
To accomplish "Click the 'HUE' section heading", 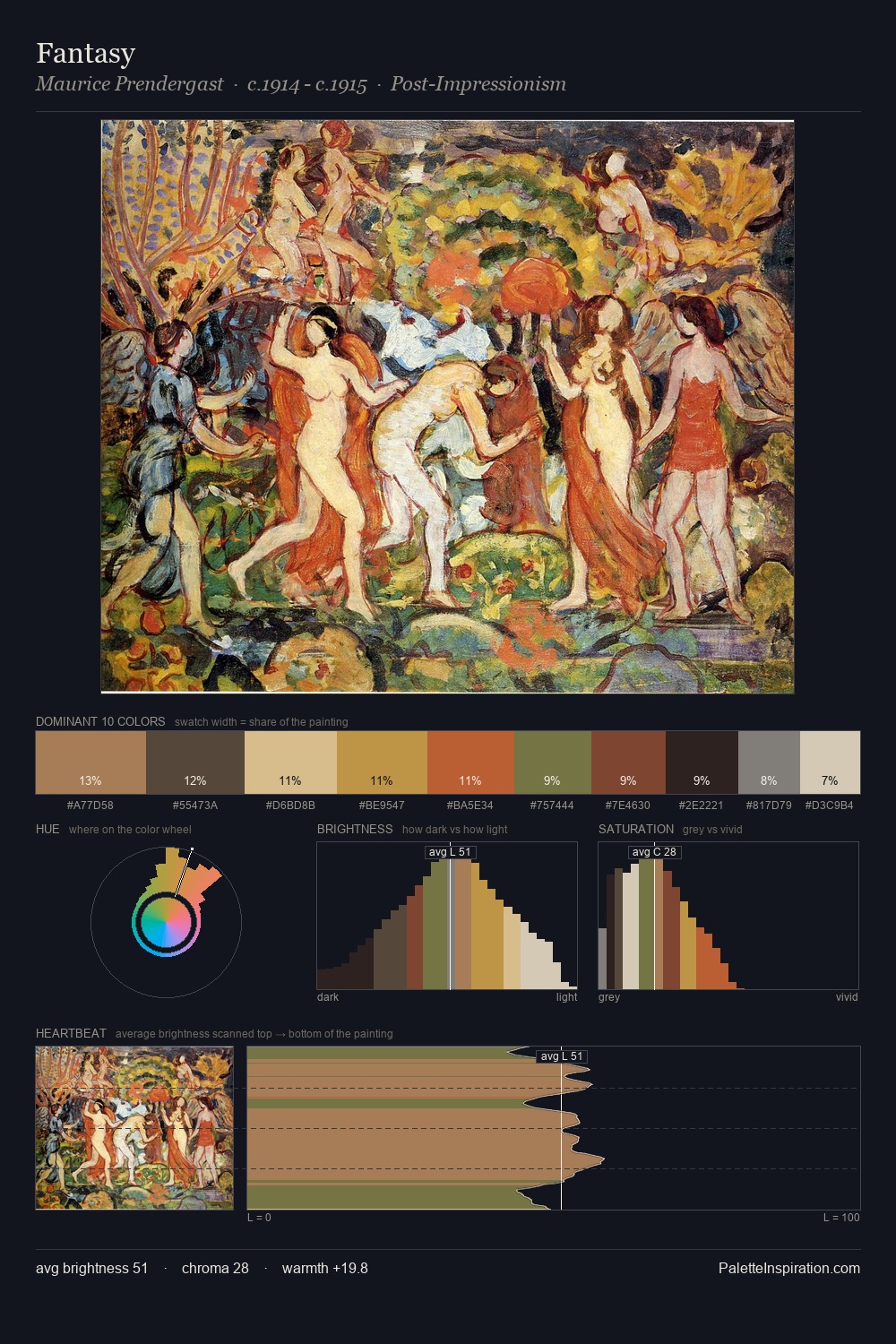I will coord(47,829).
